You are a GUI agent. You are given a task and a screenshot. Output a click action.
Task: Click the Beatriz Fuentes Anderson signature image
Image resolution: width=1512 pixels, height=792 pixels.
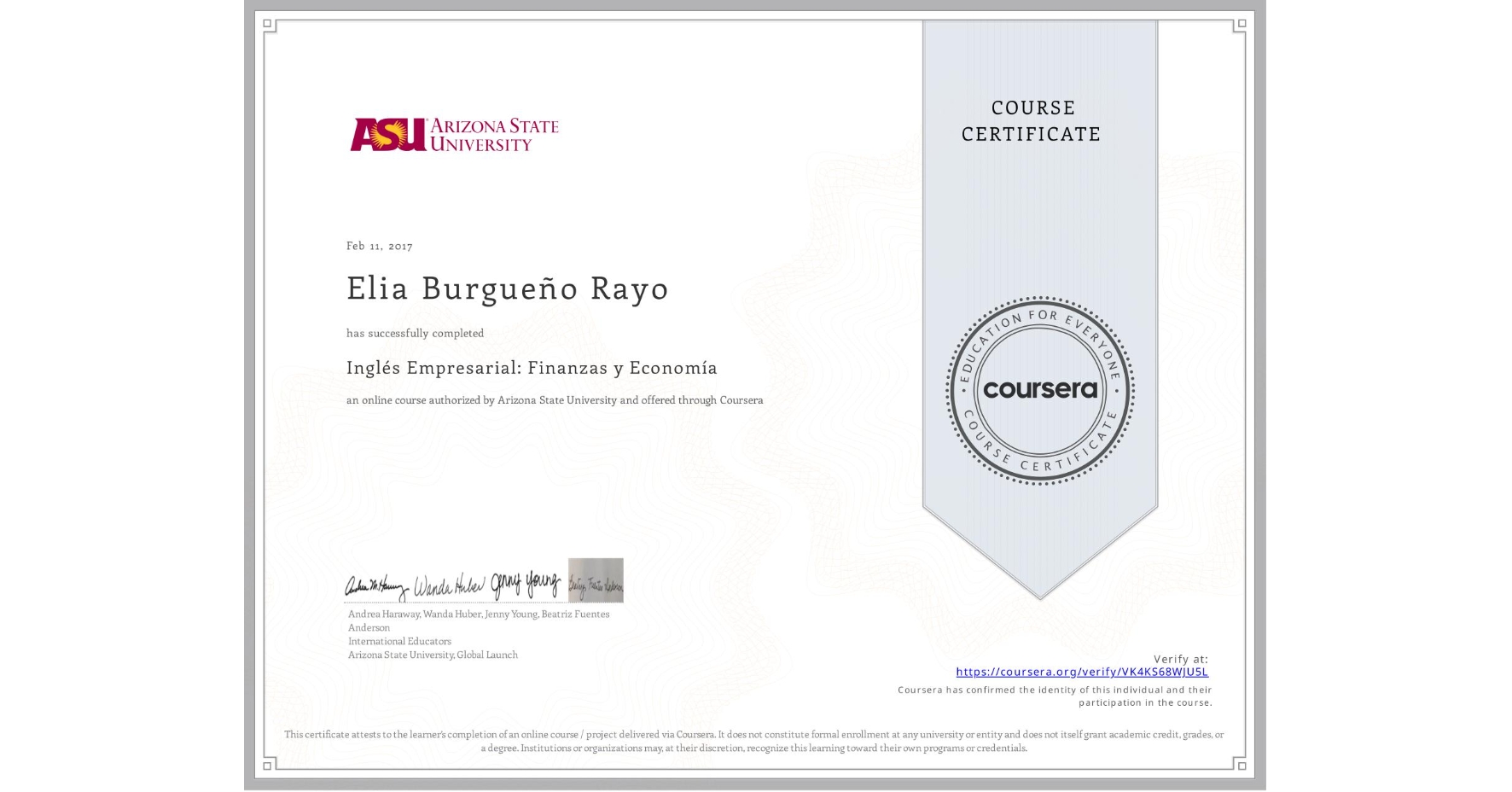[596, 580]
